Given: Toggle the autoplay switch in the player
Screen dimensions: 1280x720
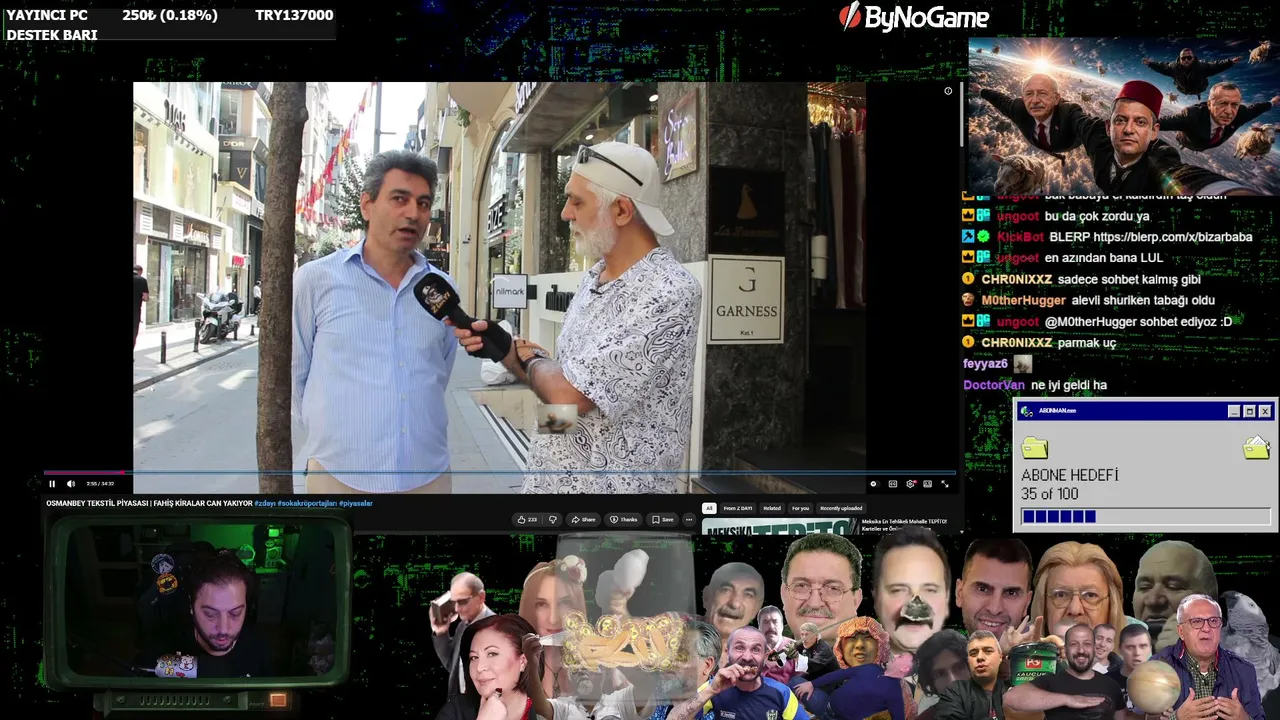Looking at the screenshot, I should pos(874,484).
